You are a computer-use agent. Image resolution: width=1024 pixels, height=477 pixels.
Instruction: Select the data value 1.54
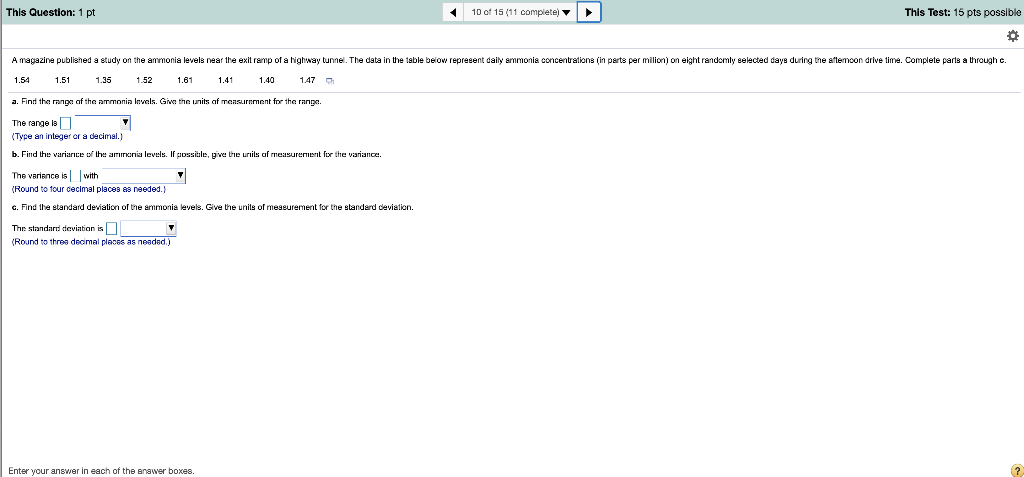tap(22, 80)
